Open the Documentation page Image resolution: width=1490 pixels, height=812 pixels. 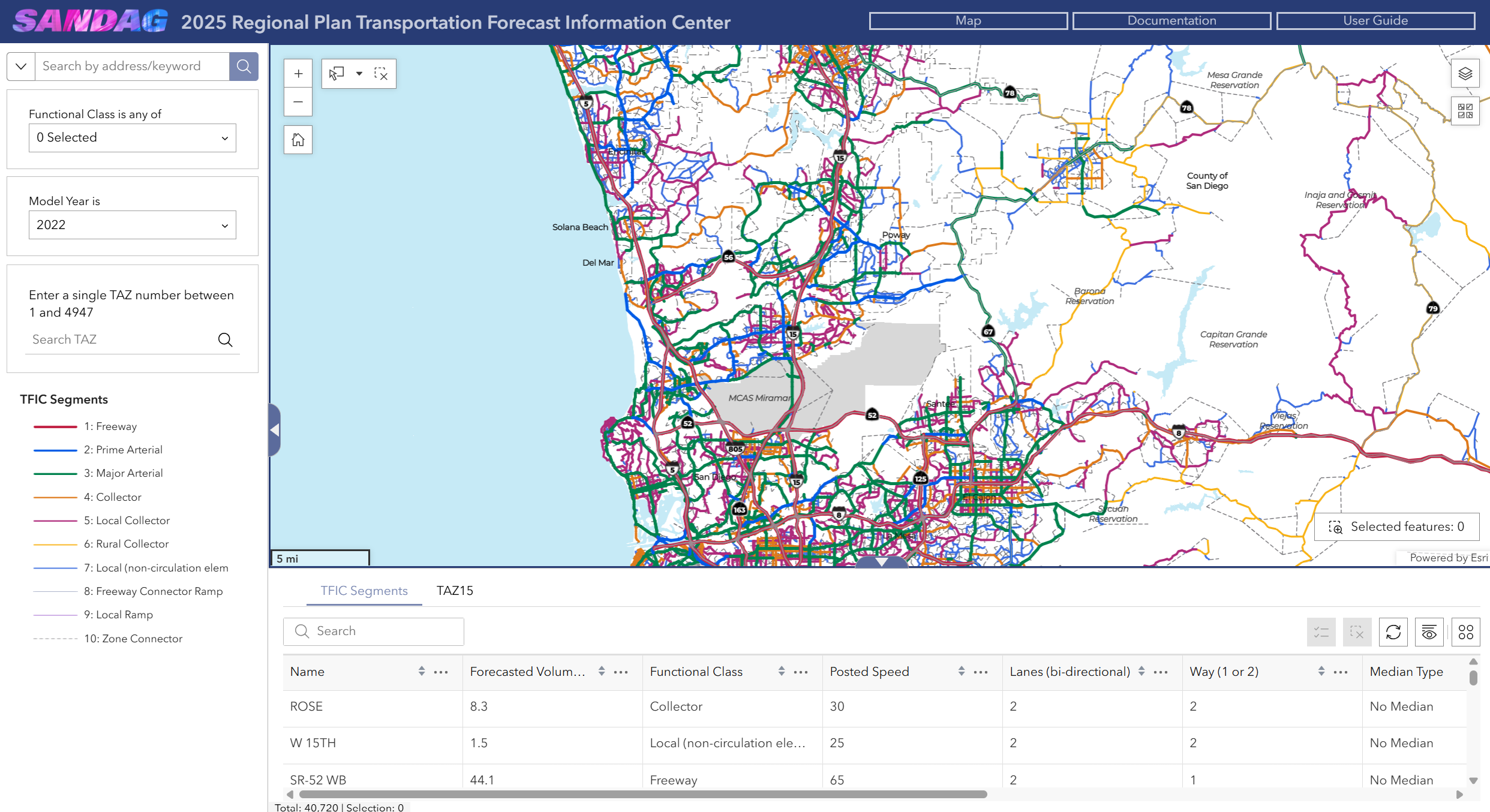1171,21
